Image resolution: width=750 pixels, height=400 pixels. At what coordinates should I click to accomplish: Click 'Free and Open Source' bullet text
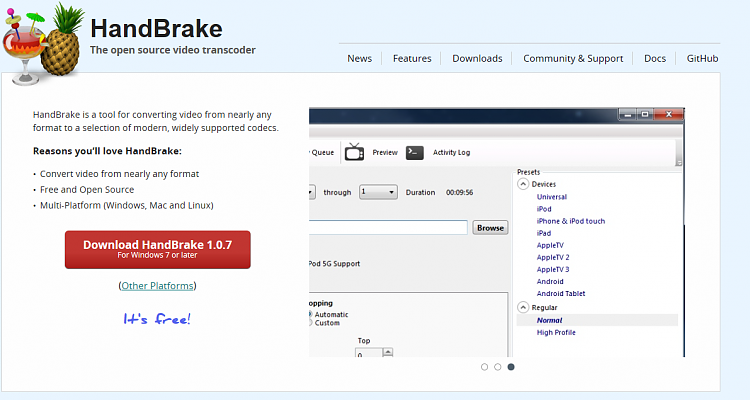coord(87,189)
